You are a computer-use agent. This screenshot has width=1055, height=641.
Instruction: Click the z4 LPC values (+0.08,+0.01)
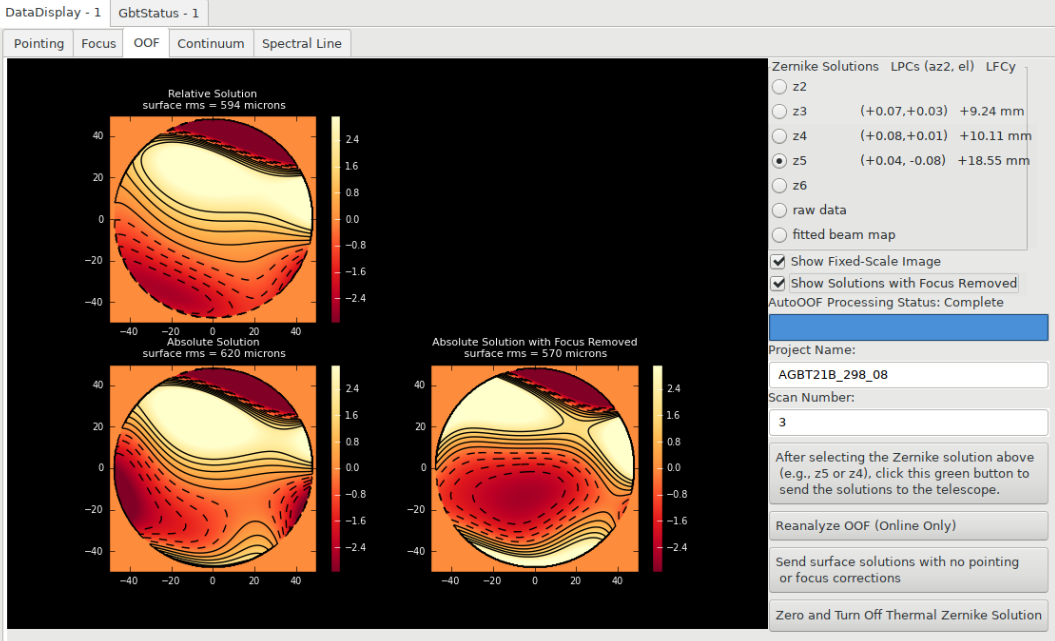pyautogui.click(x=904, y=136)
